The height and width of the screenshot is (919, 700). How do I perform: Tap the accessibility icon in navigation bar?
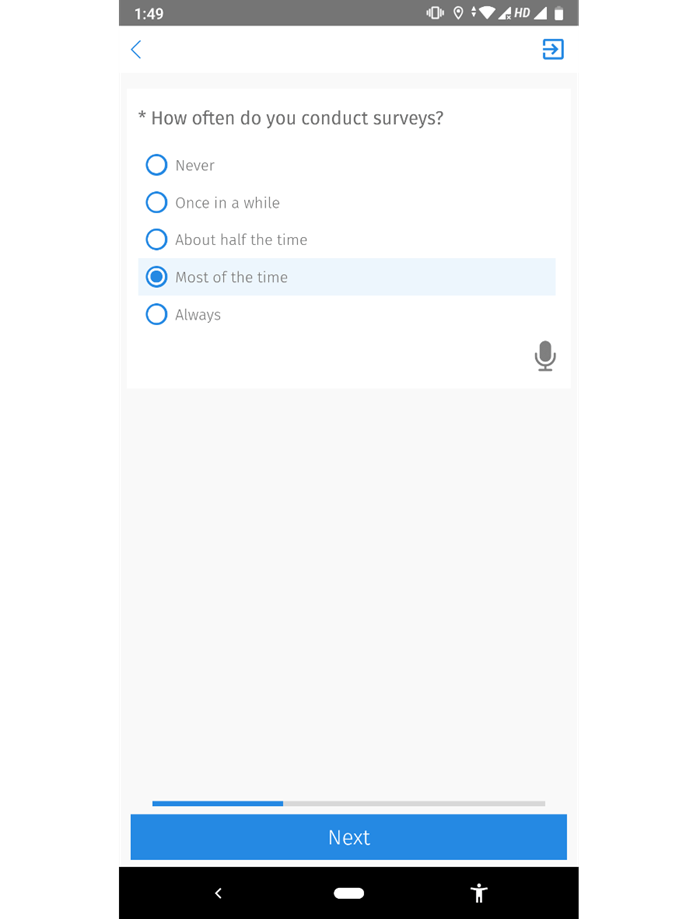(x=479, y=893)
